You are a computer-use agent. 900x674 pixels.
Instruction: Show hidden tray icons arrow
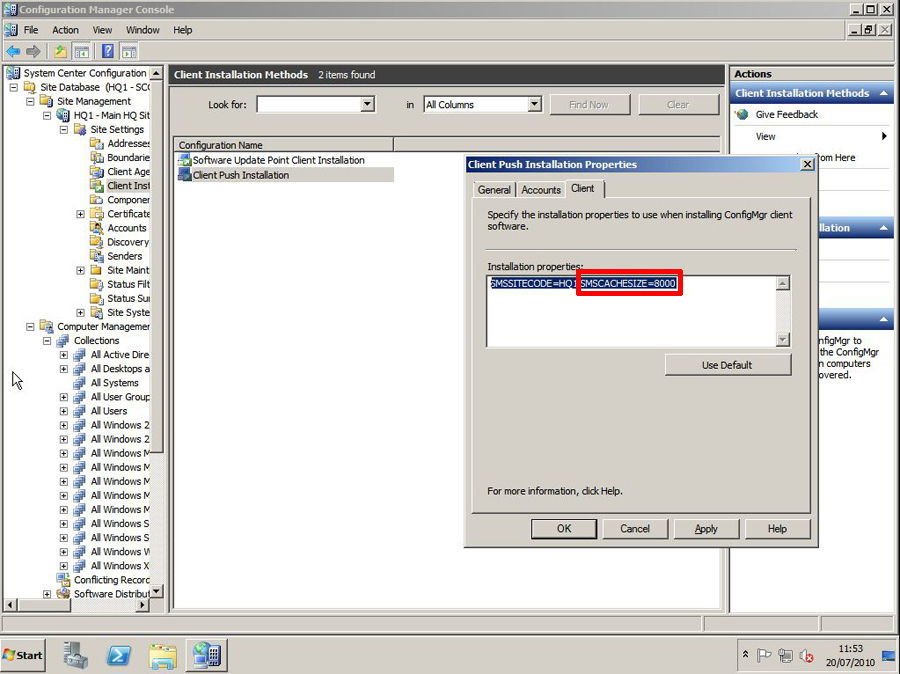point(745,655)
